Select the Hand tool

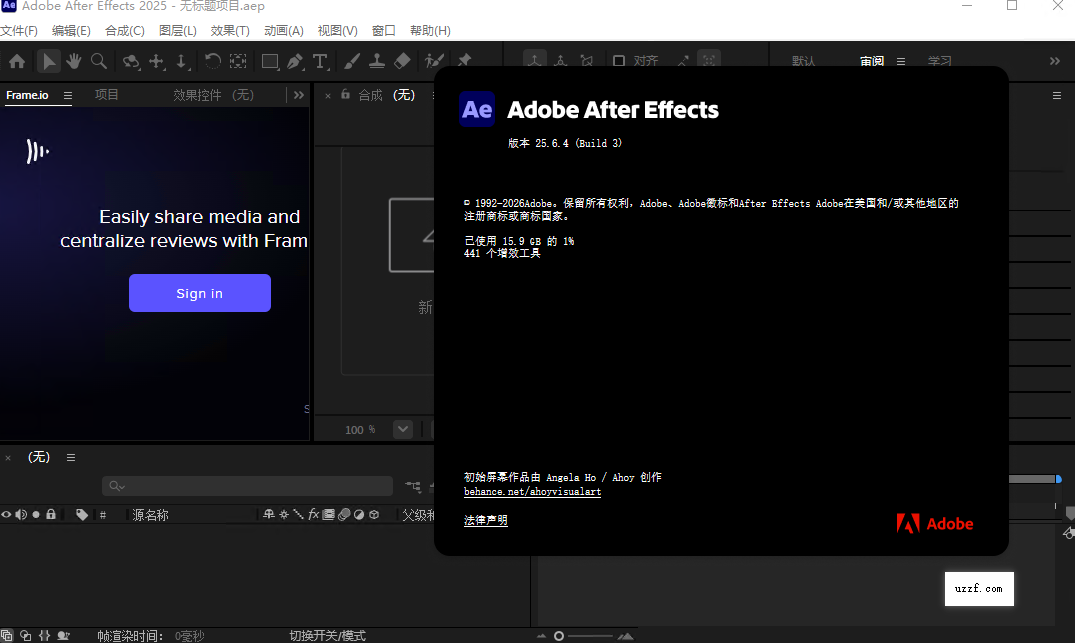point(72,61)
